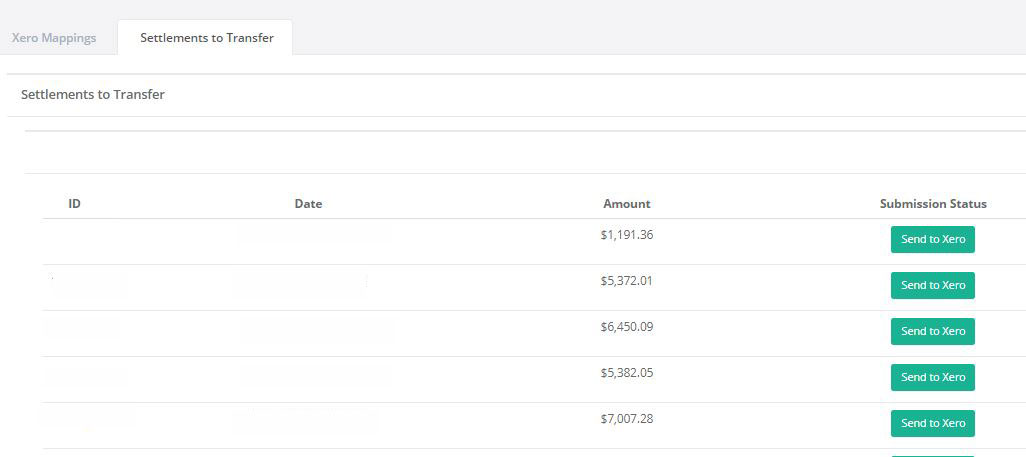Click the date cell in the $6,450.09 row

317,331
